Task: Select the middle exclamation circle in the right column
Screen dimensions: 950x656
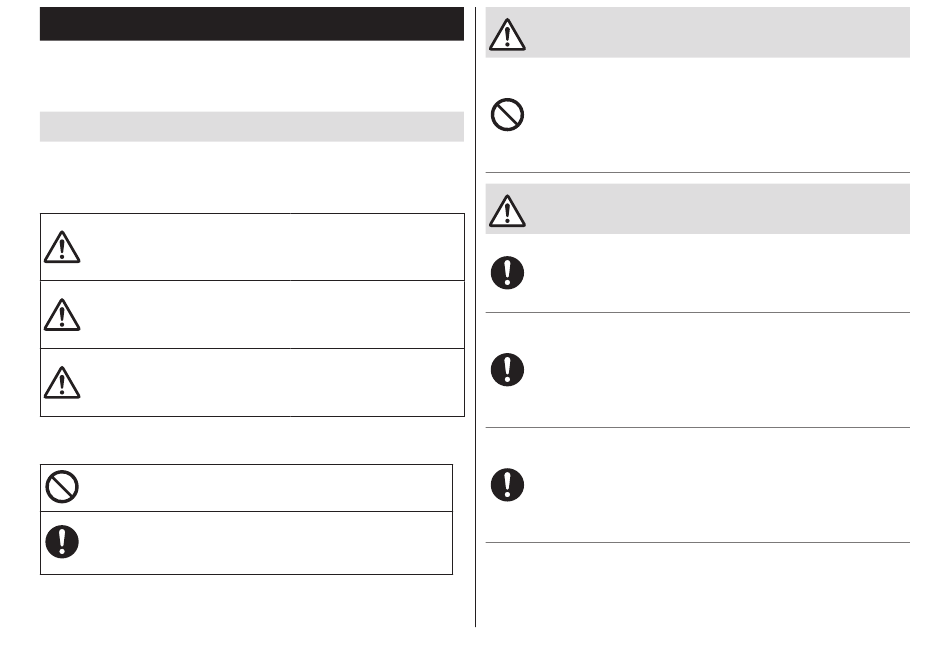Action: [507, 369]
